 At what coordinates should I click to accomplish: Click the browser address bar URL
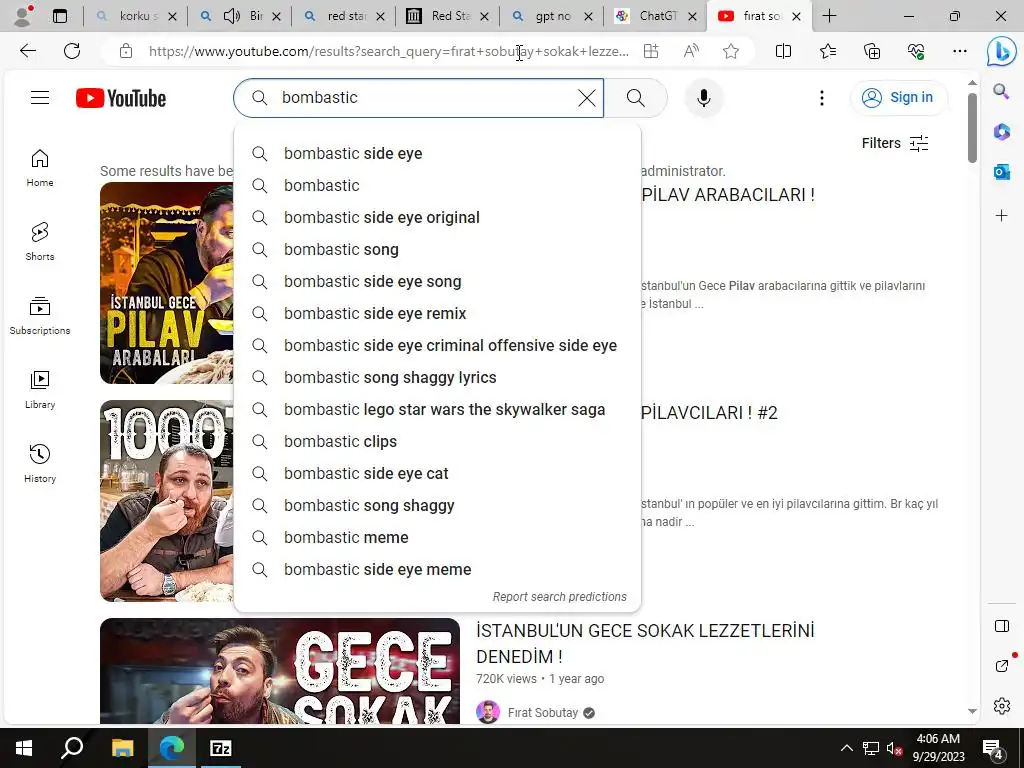pyautogui.click(x=389, y=51)
